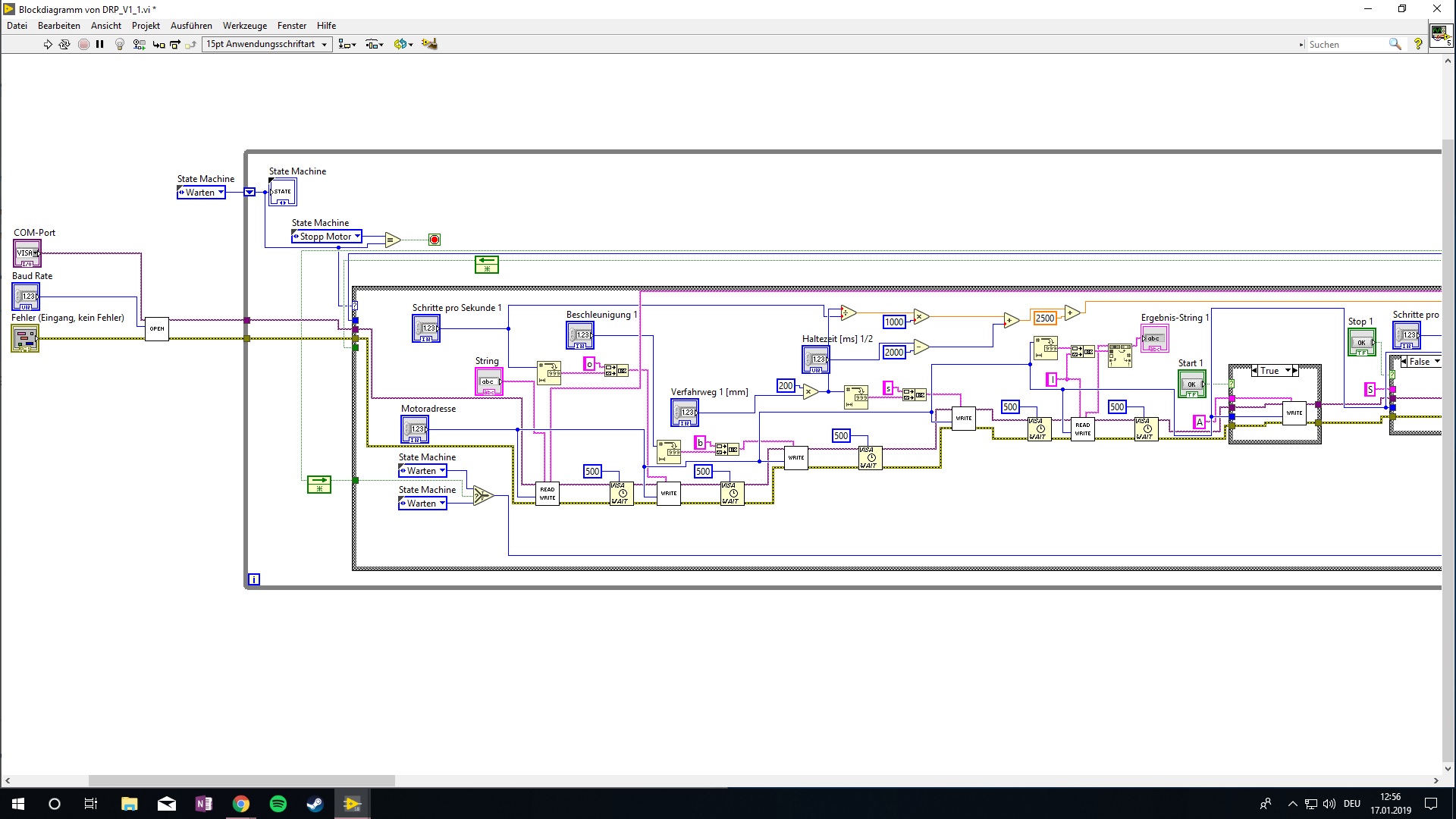1456x819 pixels.
Task: Click the Retain Wire Values icon
Action: click(139, 45)
